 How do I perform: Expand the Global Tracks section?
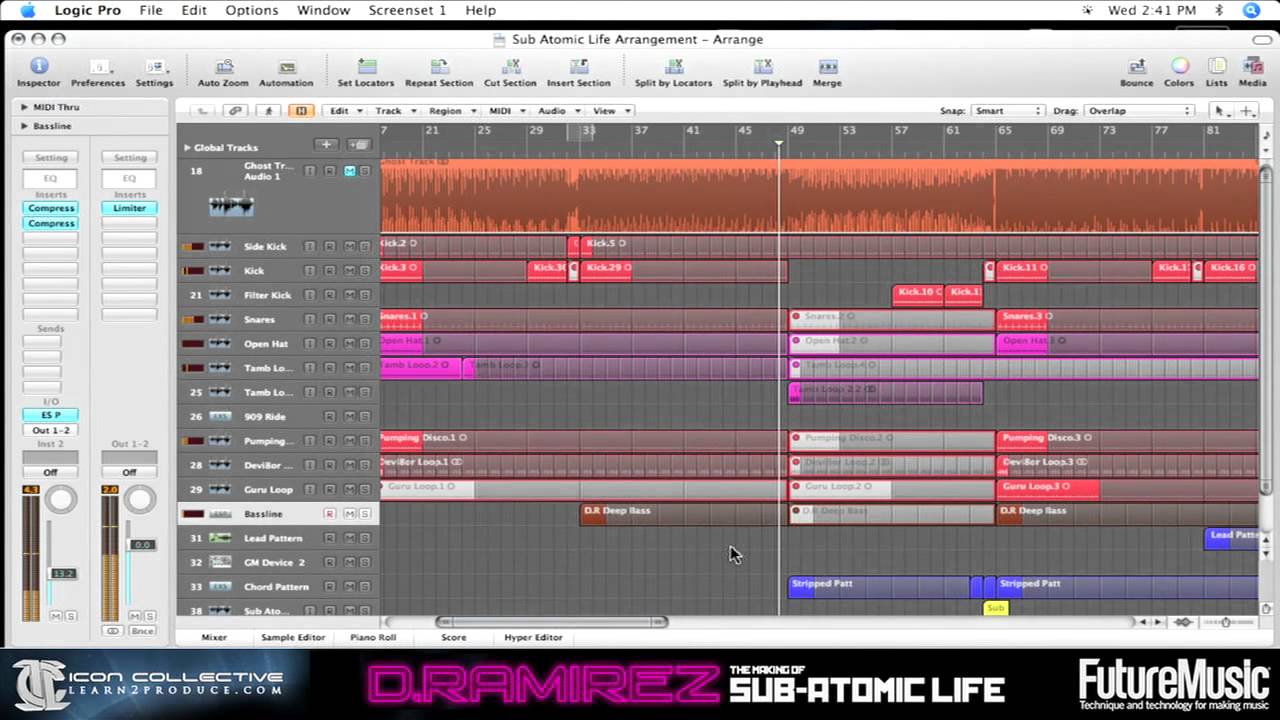tap(186, 147)
